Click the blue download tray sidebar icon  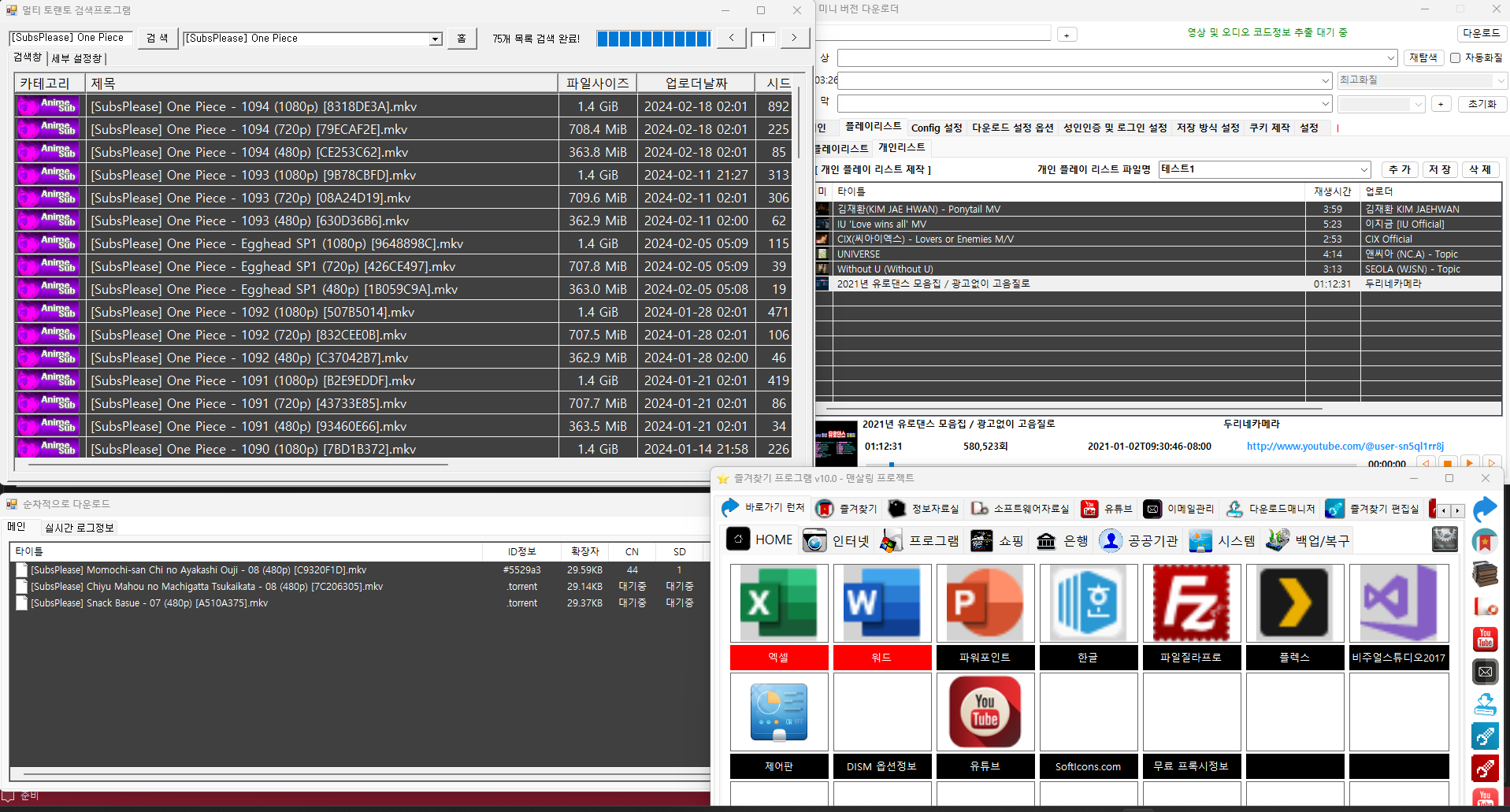[x=1485, y=704]
